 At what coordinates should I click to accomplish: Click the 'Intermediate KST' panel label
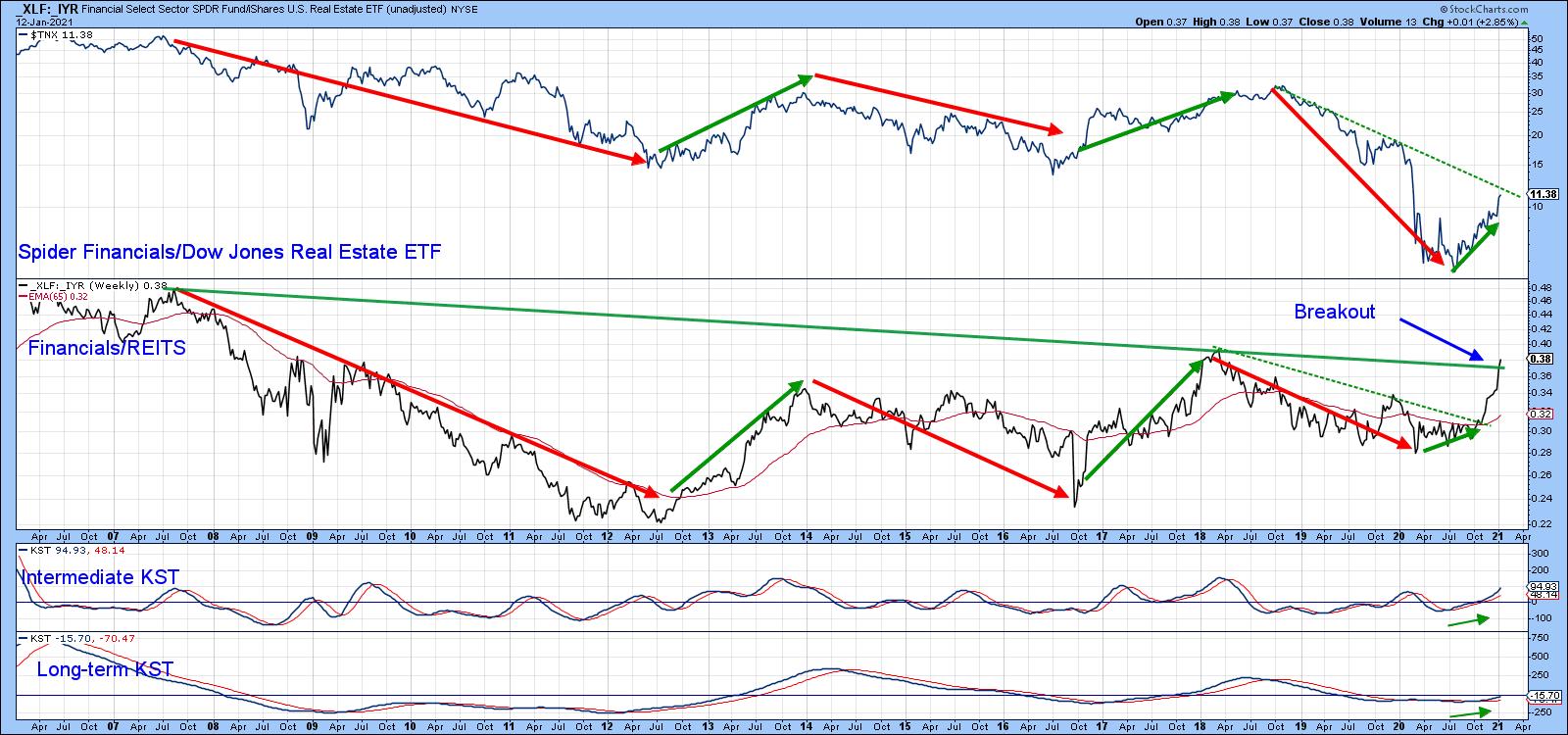click(100, 577)
